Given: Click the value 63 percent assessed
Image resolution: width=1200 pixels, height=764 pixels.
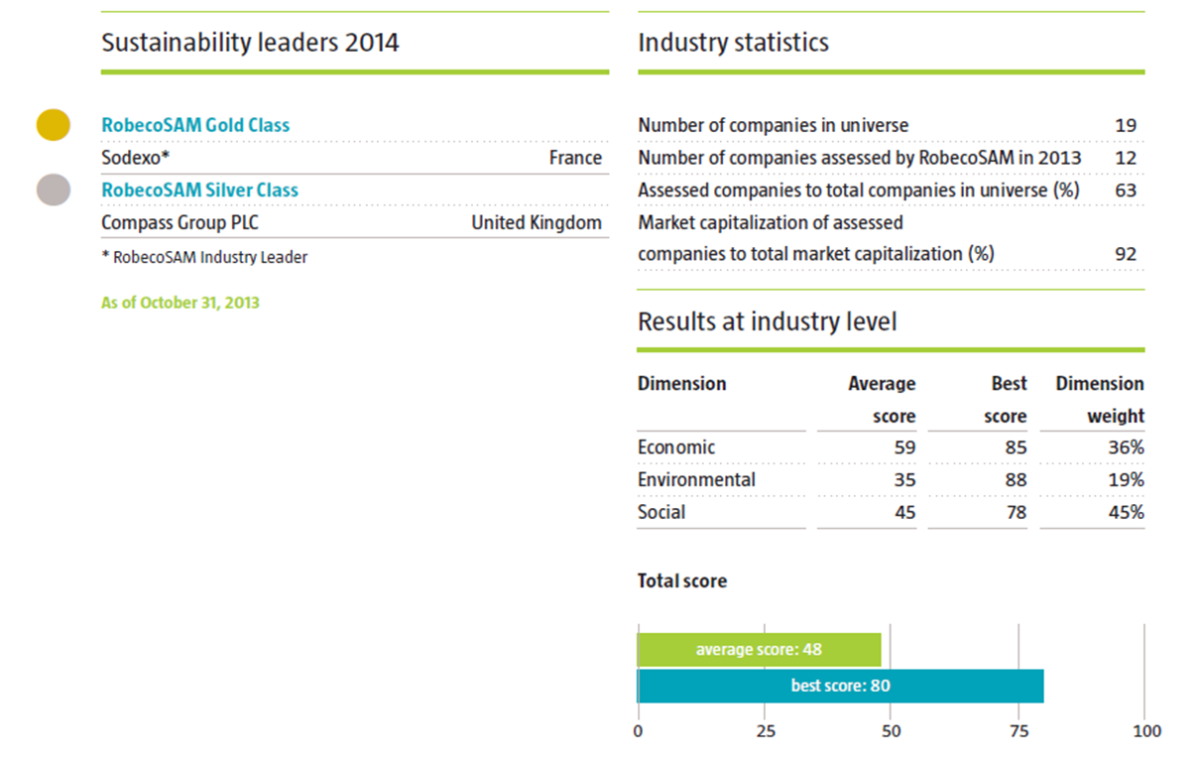Looking at the screenshot, I should coord(1126,189).
